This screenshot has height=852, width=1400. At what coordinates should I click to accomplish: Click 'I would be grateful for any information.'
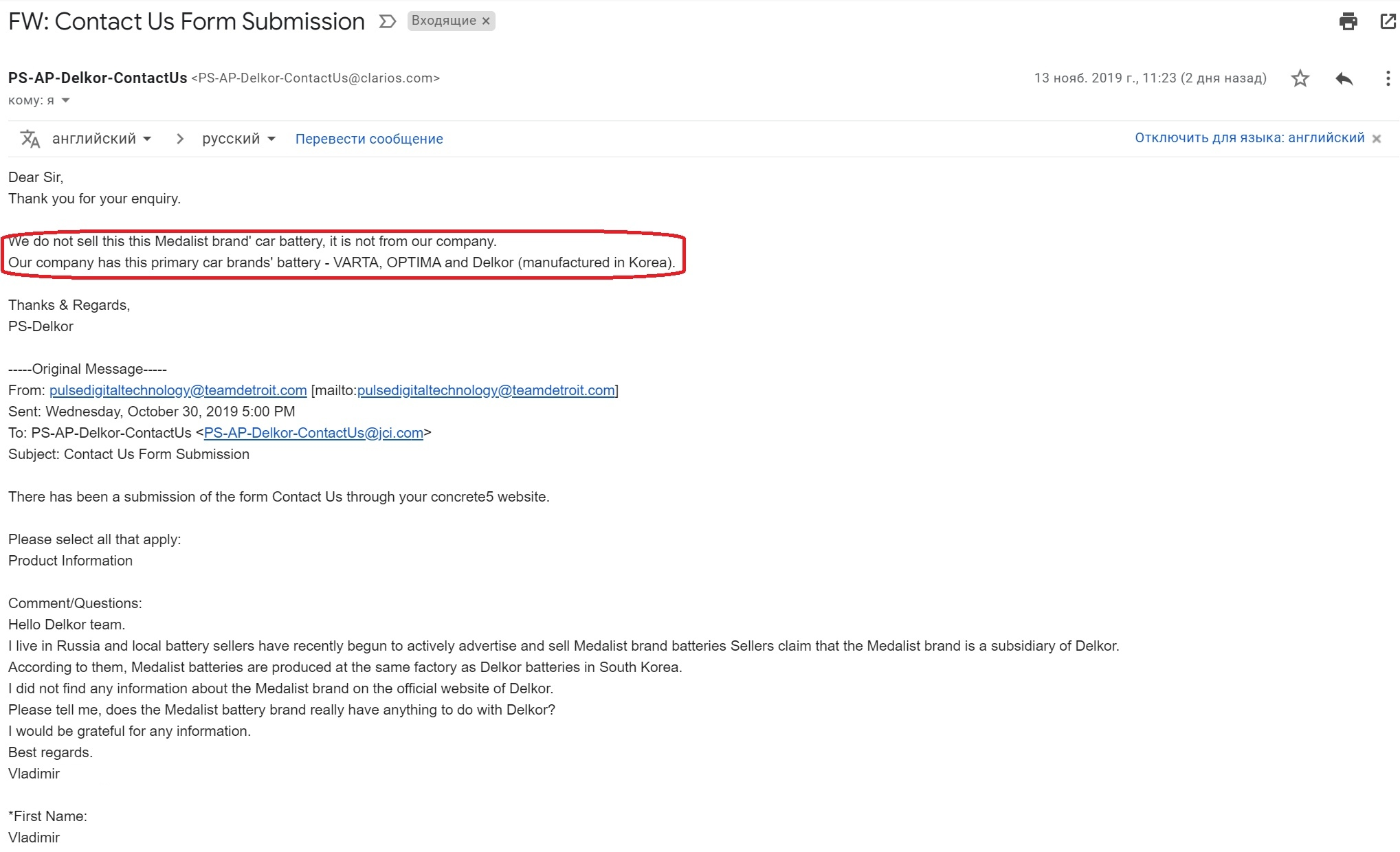coord(129,731)
